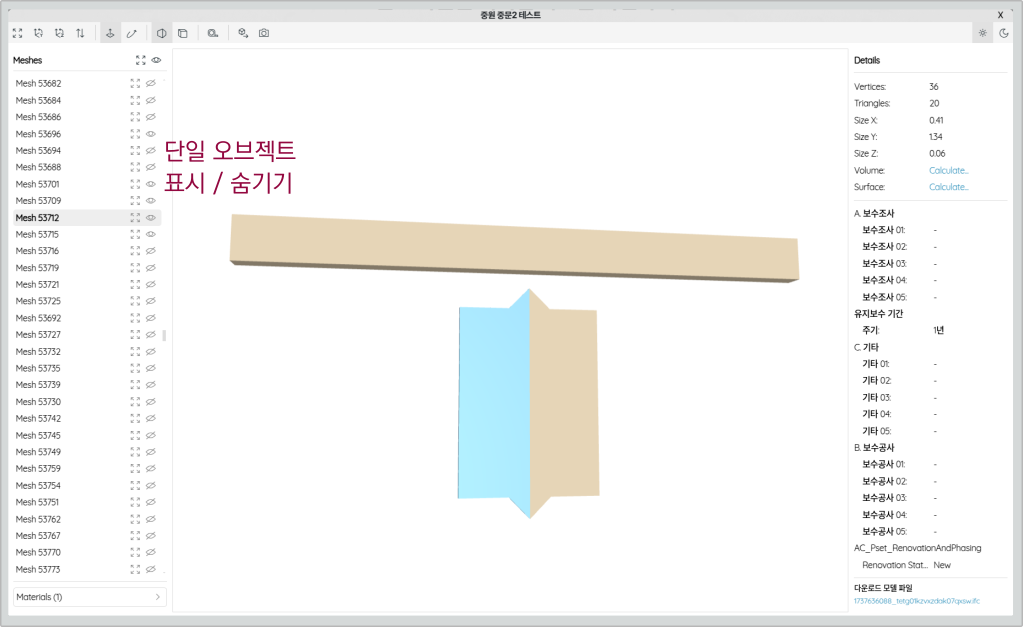Select the free orbit navigation icon
Screen dimensions: 1023x627
131,33
